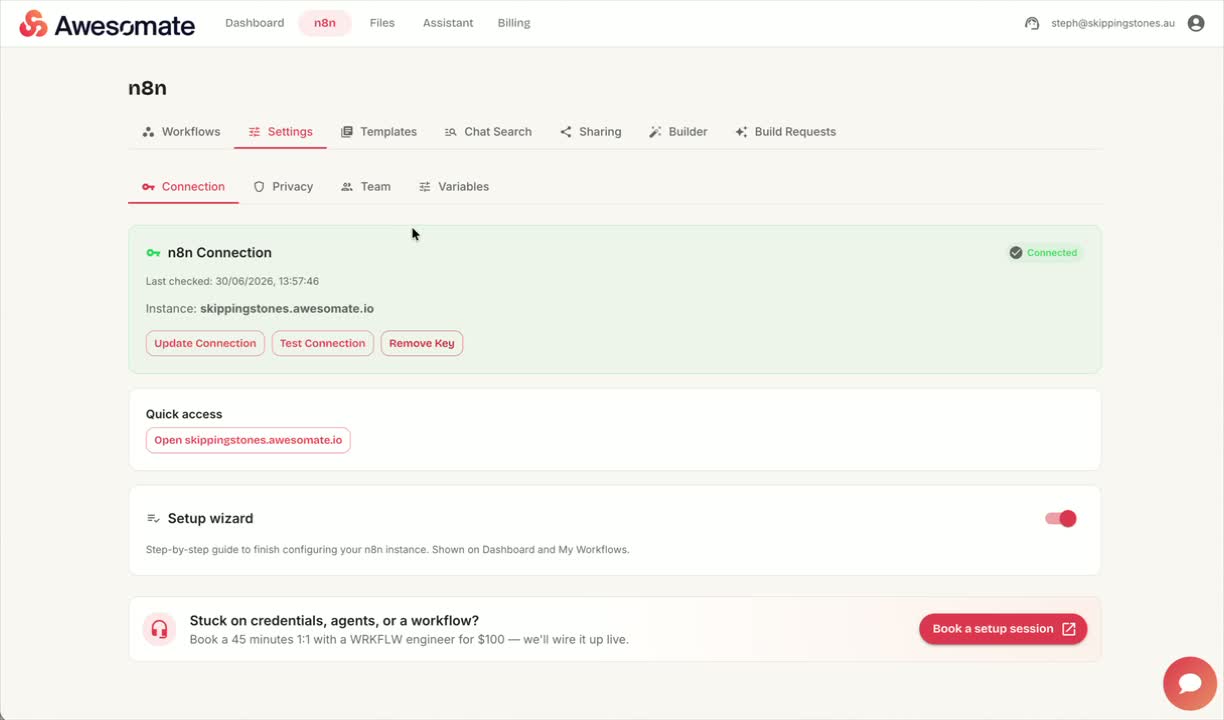Open the support headset icon in header

point(1032,23)
